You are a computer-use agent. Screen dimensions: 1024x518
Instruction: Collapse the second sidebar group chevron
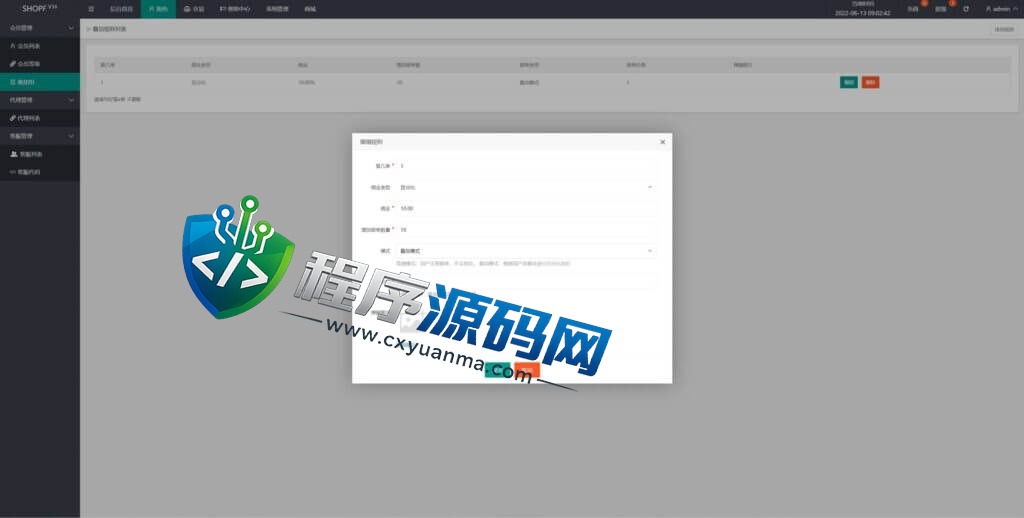pyautogui.click(x=71, y=100)
